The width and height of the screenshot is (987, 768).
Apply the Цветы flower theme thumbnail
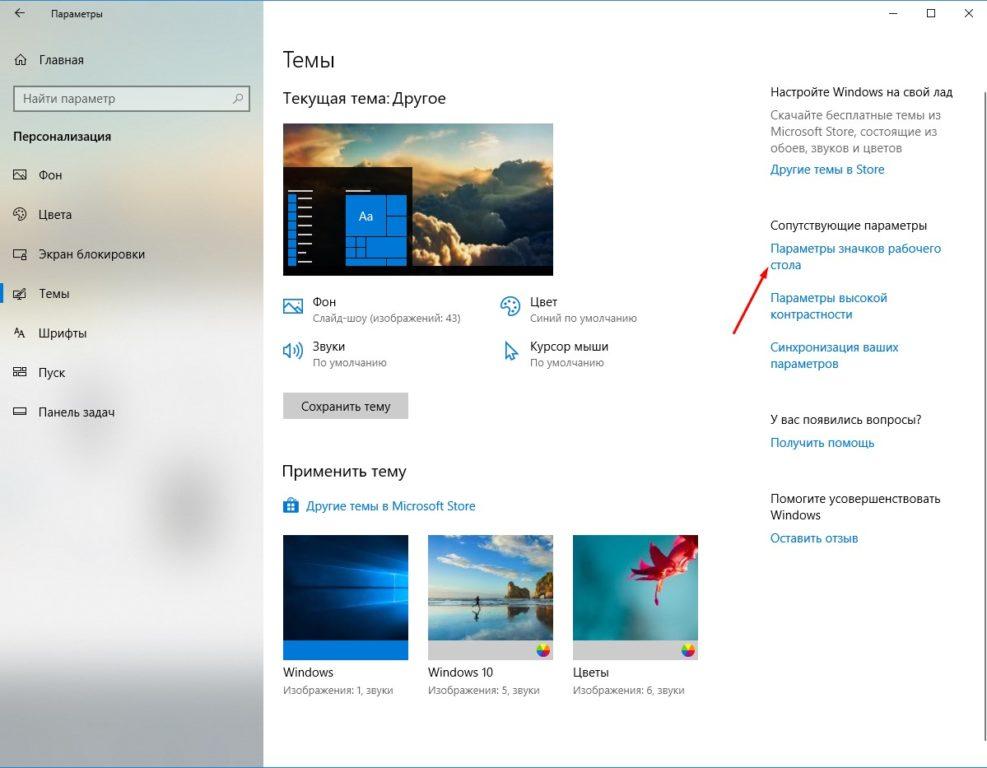[635, 597]
